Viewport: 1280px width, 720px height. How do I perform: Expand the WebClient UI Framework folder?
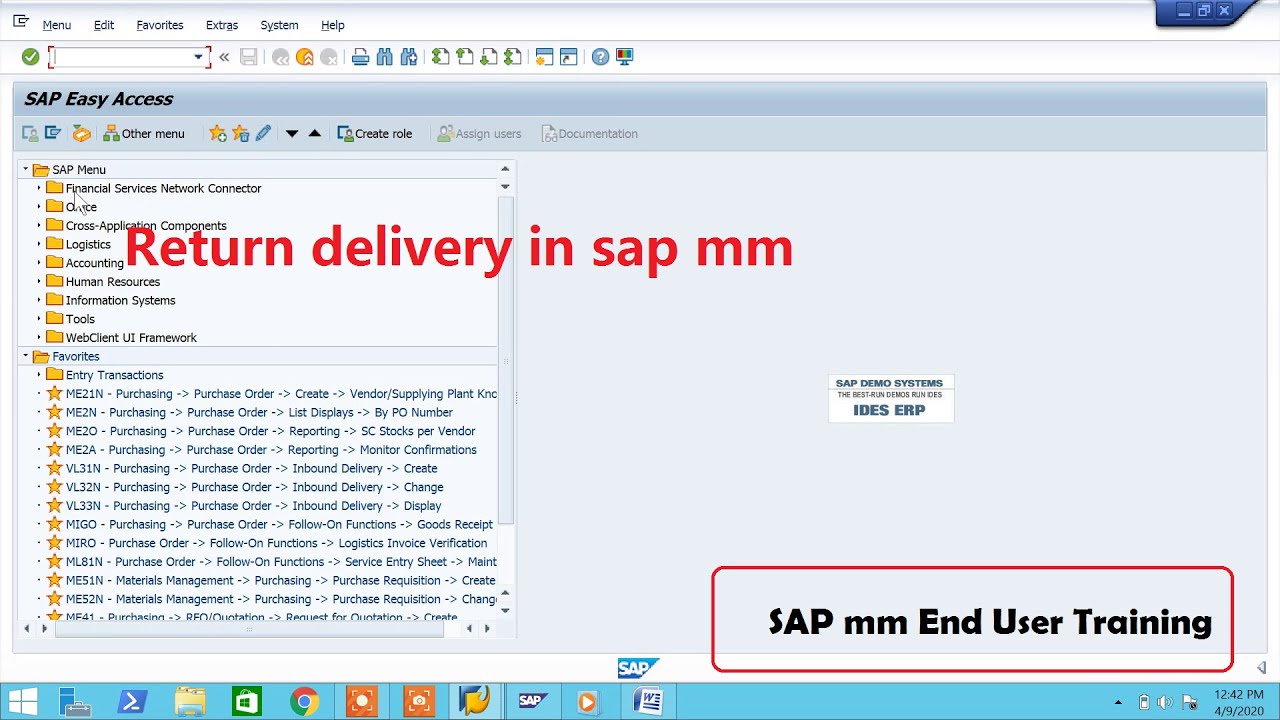coord(39,338)
